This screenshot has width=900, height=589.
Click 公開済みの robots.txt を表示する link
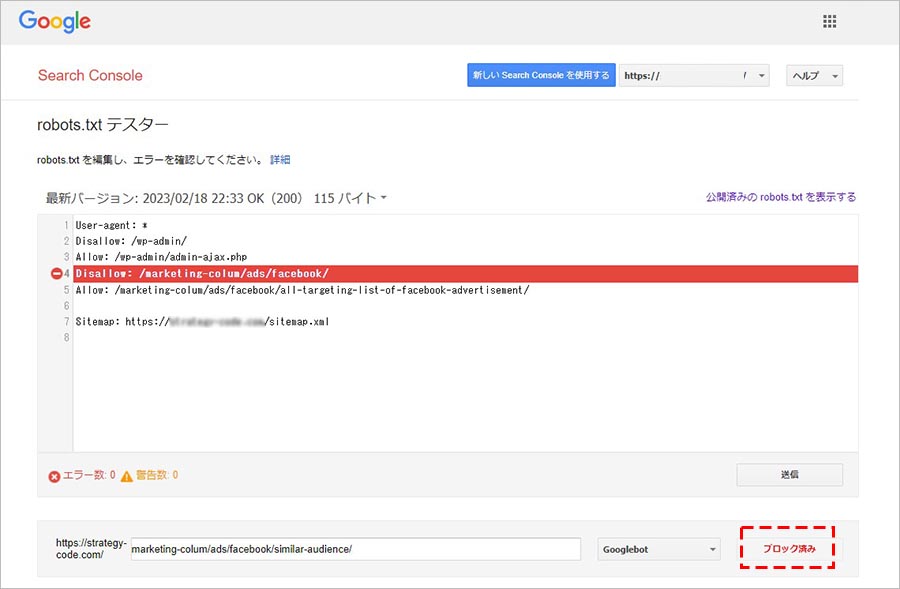(780, 198)
